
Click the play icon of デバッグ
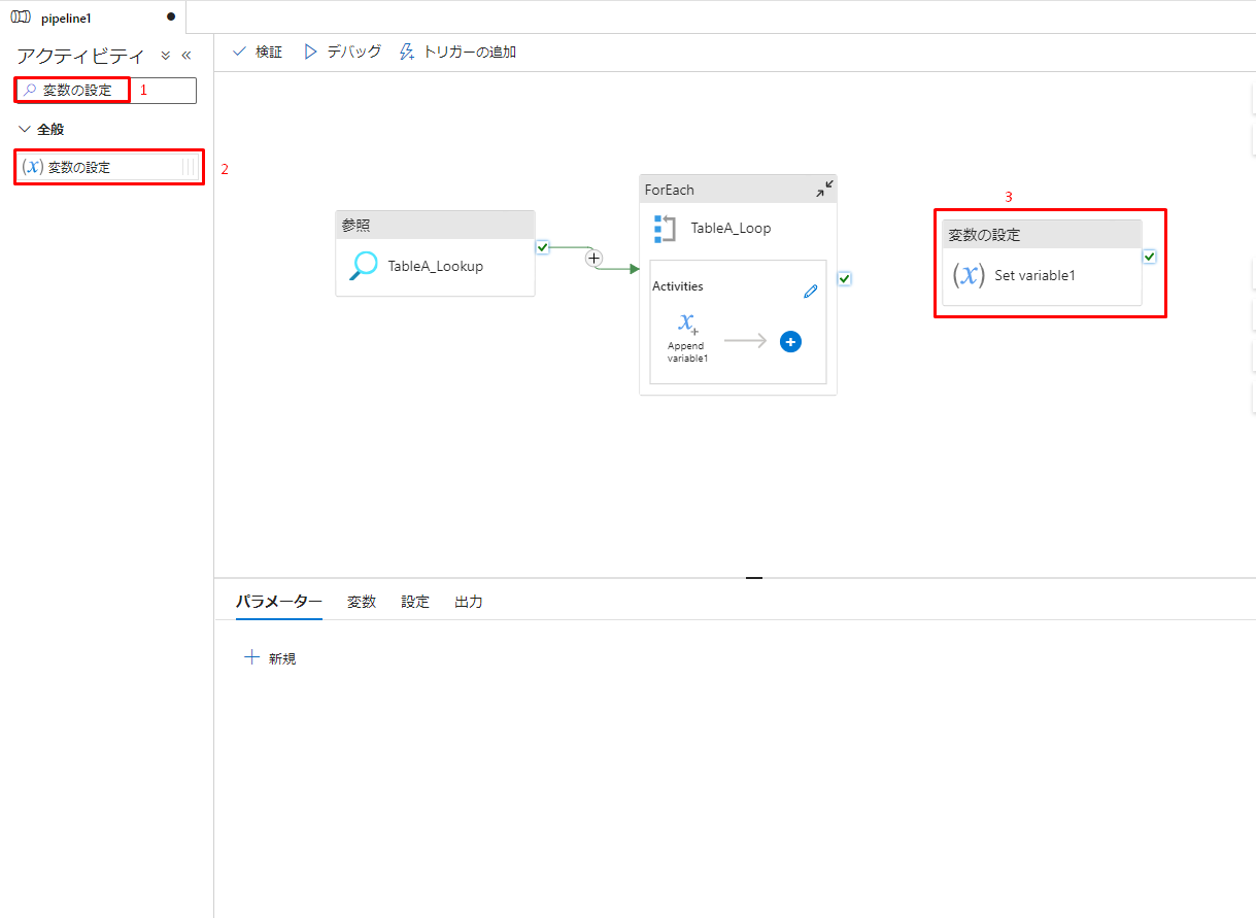coord(311,52)
